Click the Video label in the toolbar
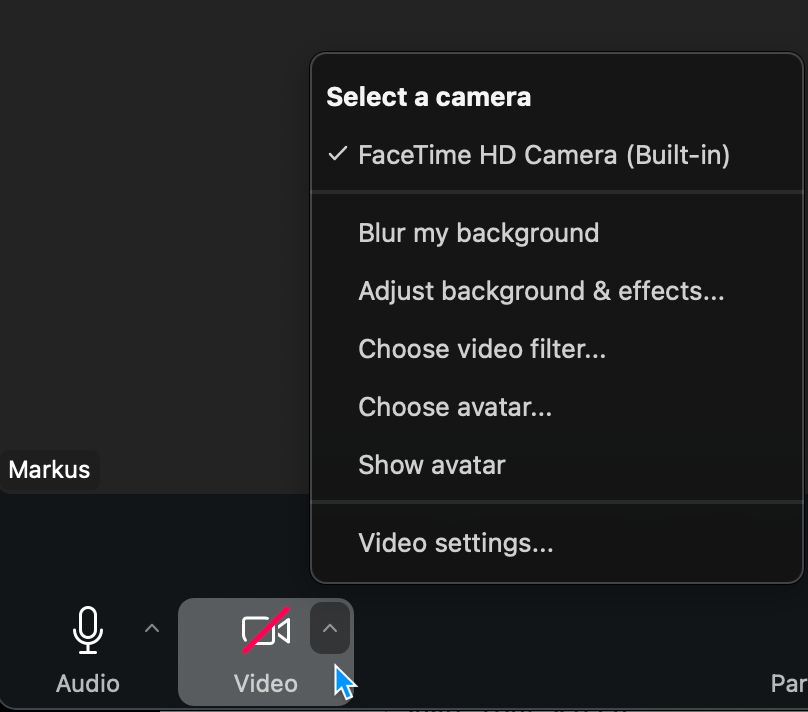This screenshot has width=808, height=712. pyautogui.click(x=266, y=684)
